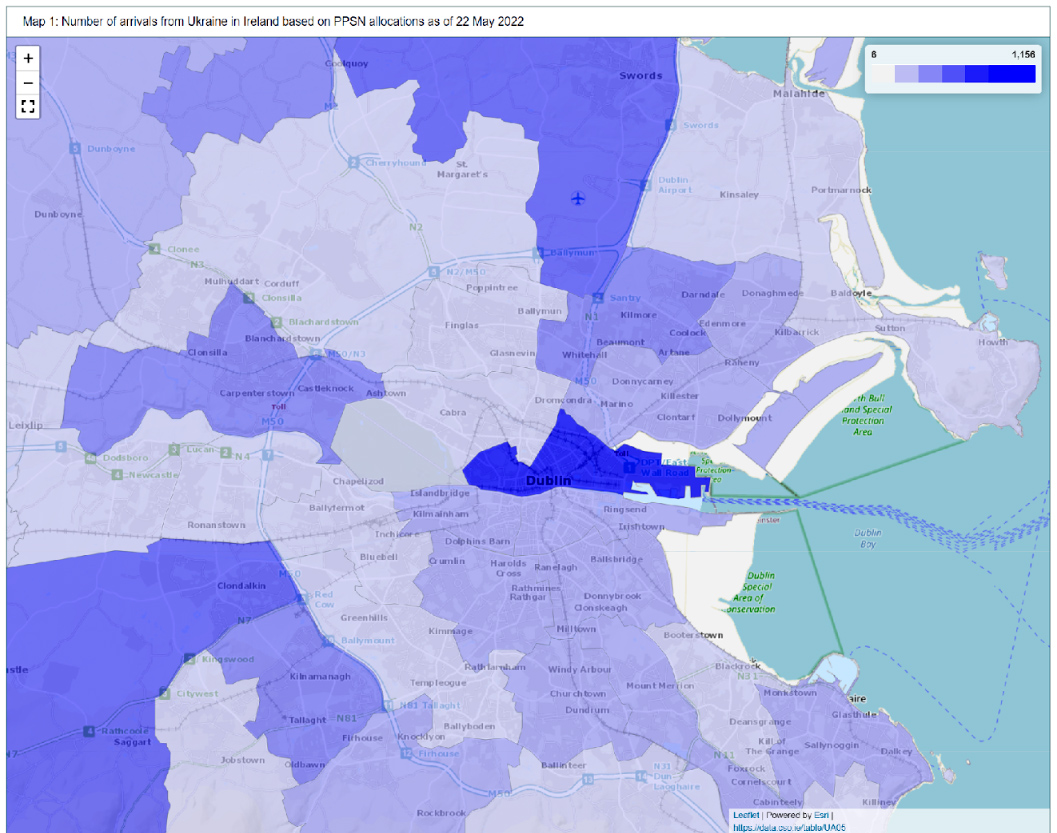Open the data.cso.ie table UA05 link
This screenshot has height=833, width=1057.
pos(789,827)
